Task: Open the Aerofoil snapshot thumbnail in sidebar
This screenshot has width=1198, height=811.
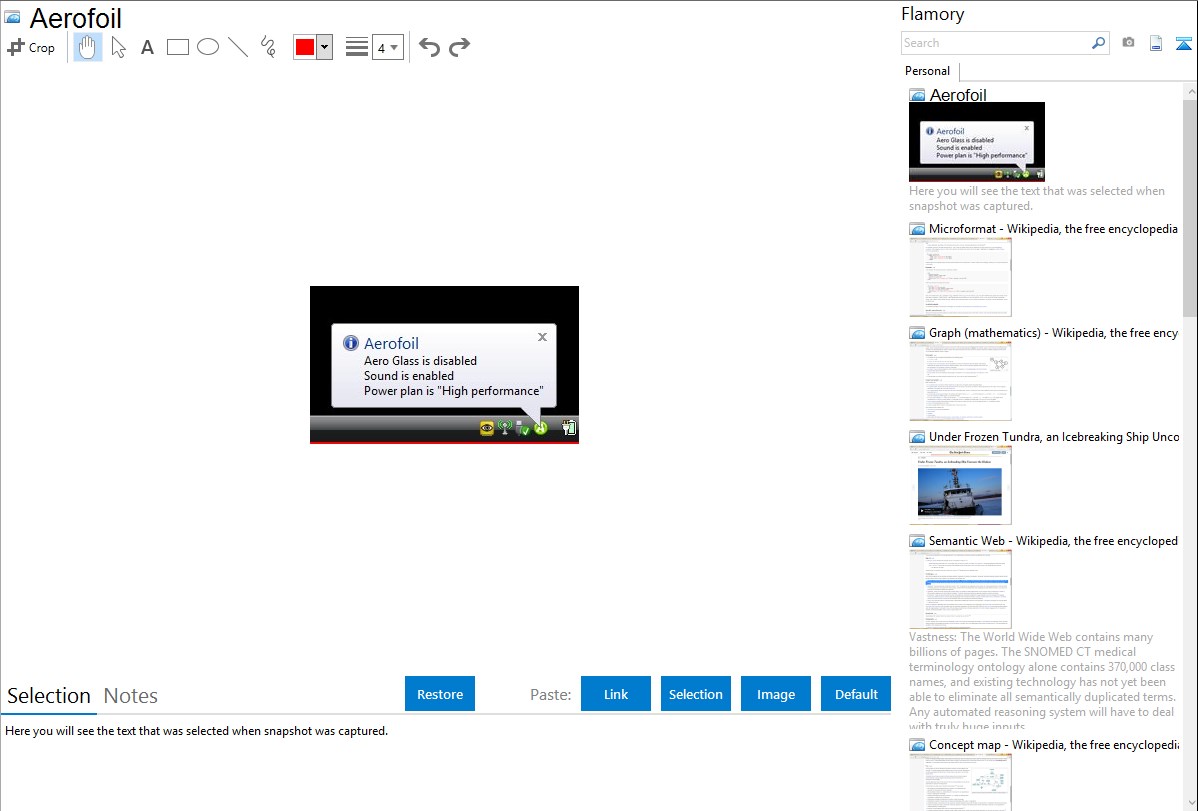Action: click(x=976, y=141)
